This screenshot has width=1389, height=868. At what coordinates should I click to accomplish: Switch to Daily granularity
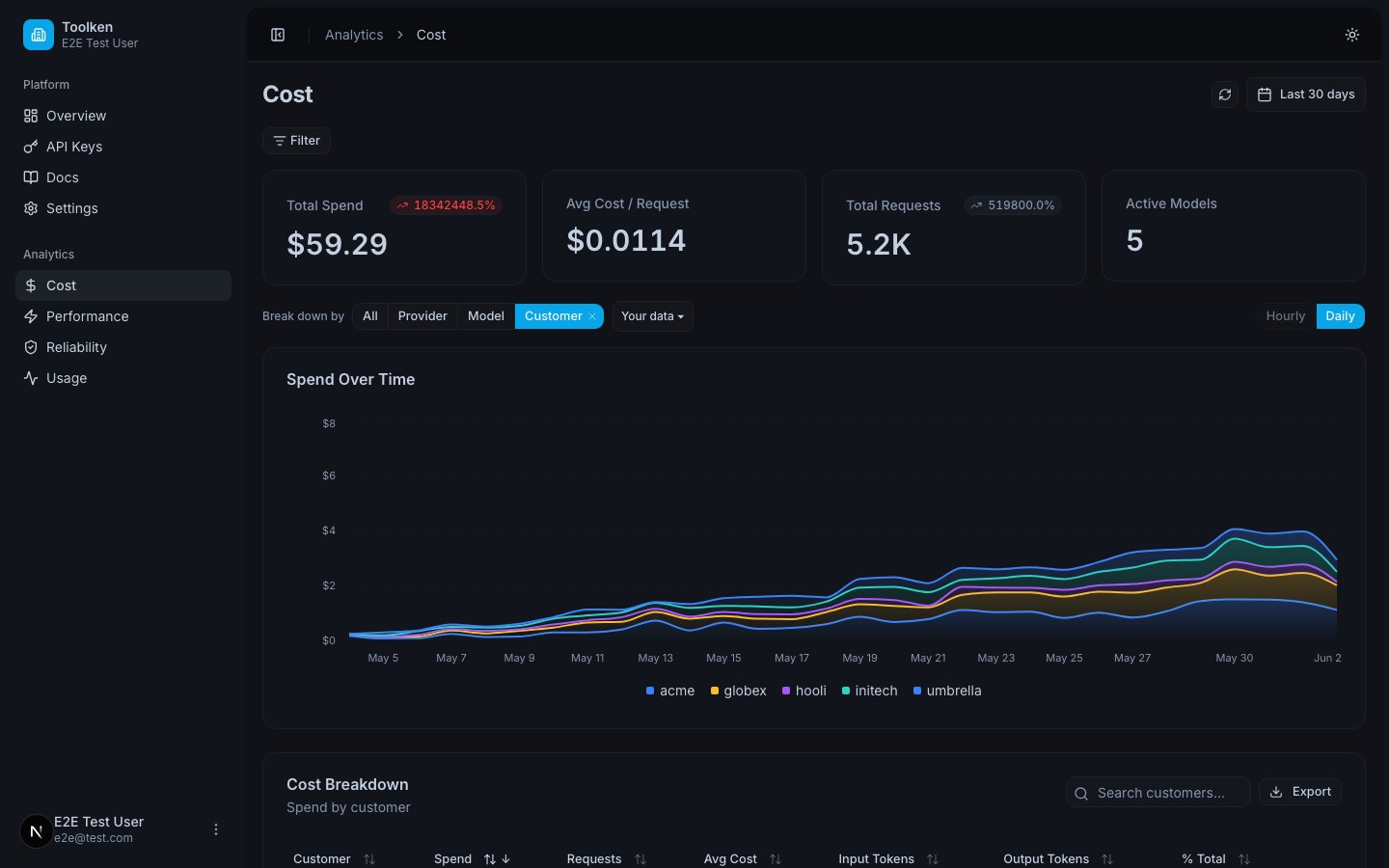1341,316
